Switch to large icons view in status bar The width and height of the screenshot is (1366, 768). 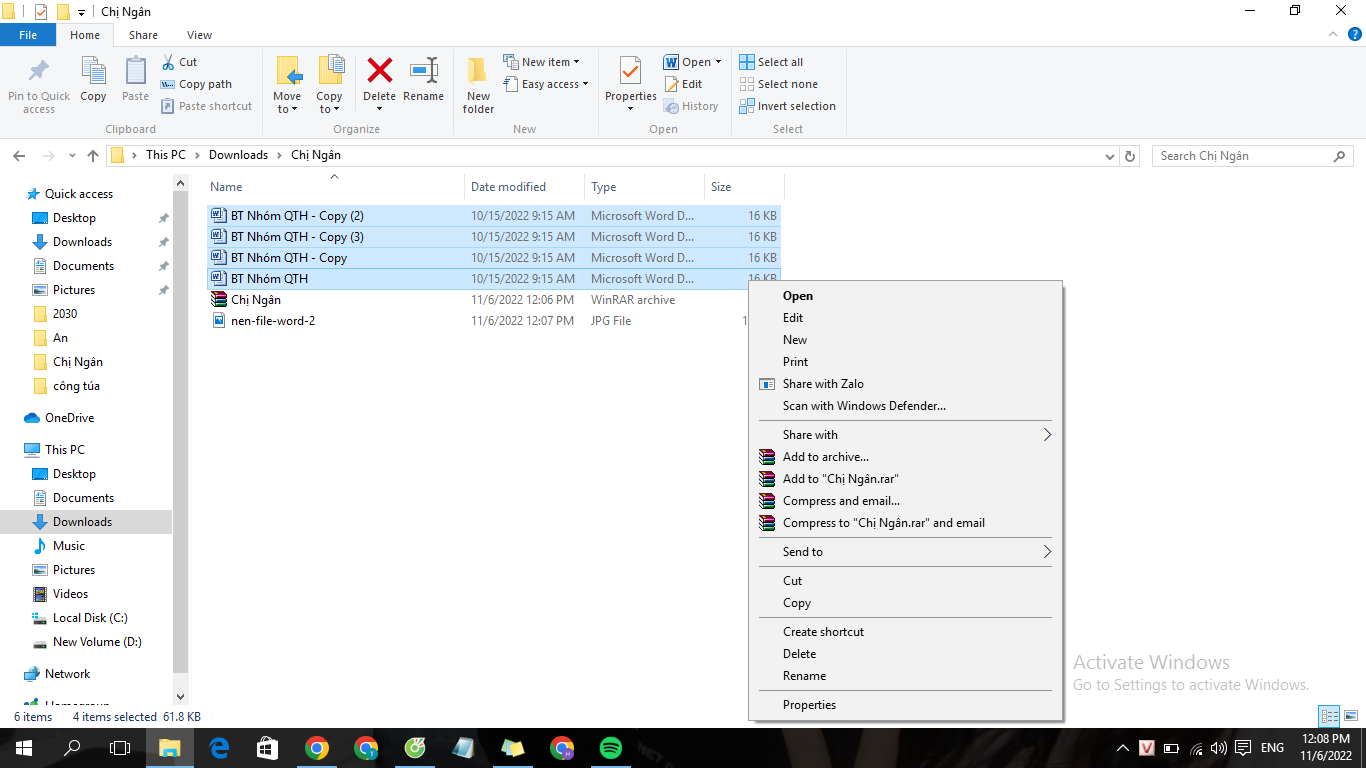(1350, 716)
